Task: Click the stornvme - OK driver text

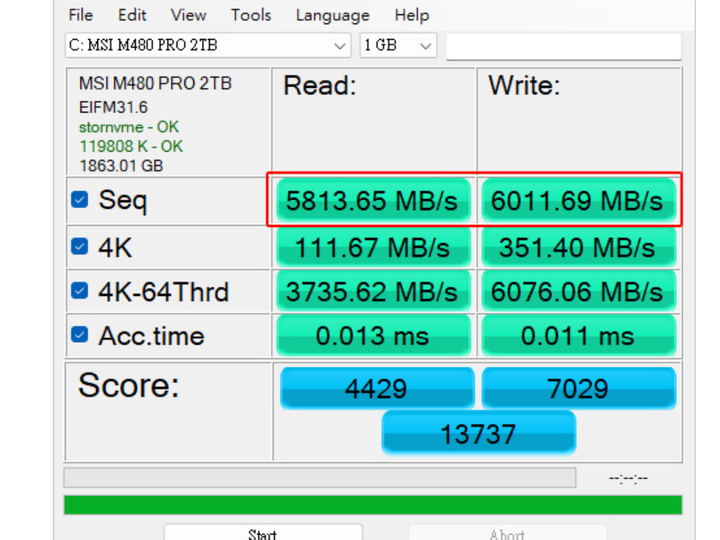Action: (x=129, y=127)
